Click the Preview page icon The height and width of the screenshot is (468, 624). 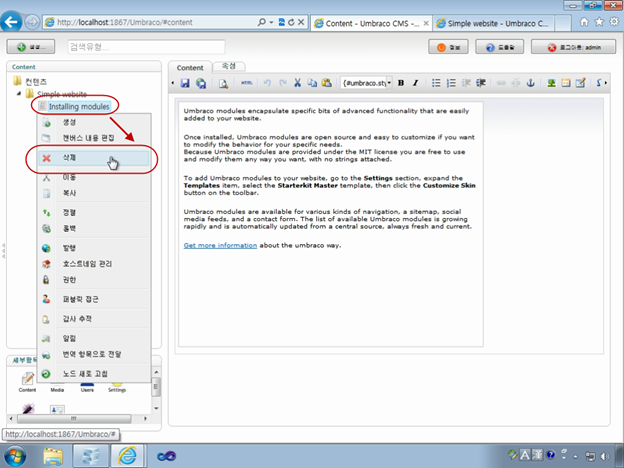[223, 83]
